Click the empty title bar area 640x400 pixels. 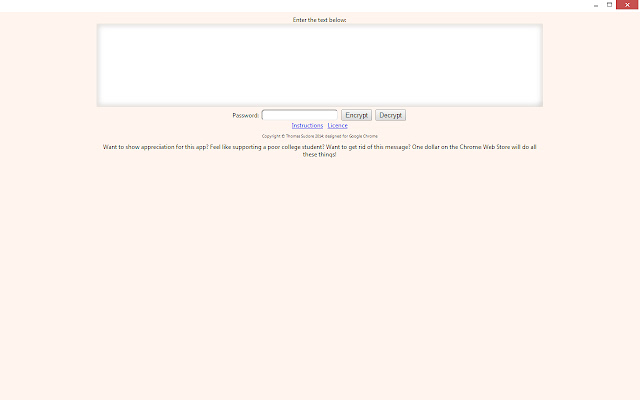294,5
